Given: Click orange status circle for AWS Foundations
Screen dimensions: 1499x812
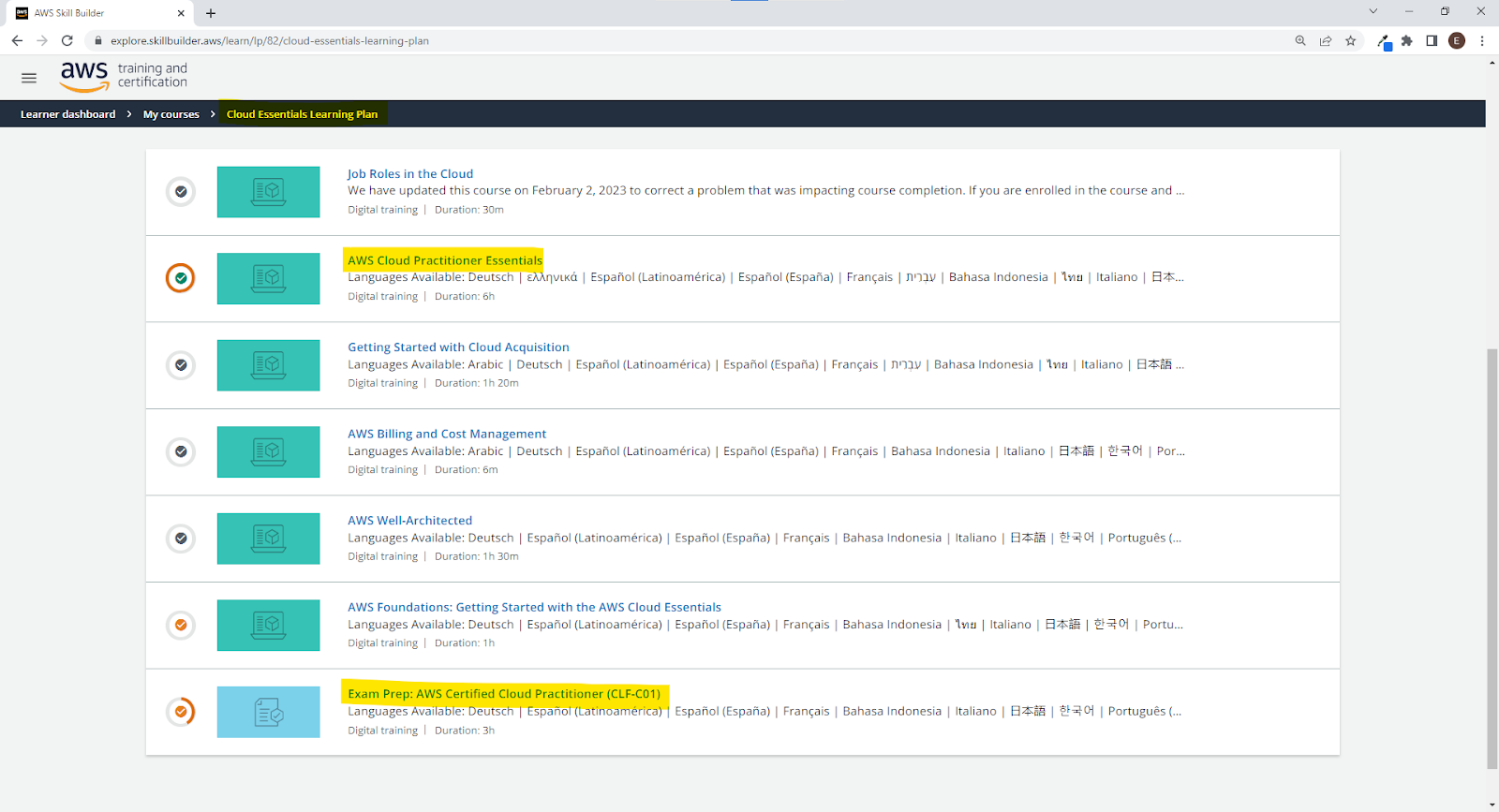Looking at the screenshot, I should click(x=181, y=625).
